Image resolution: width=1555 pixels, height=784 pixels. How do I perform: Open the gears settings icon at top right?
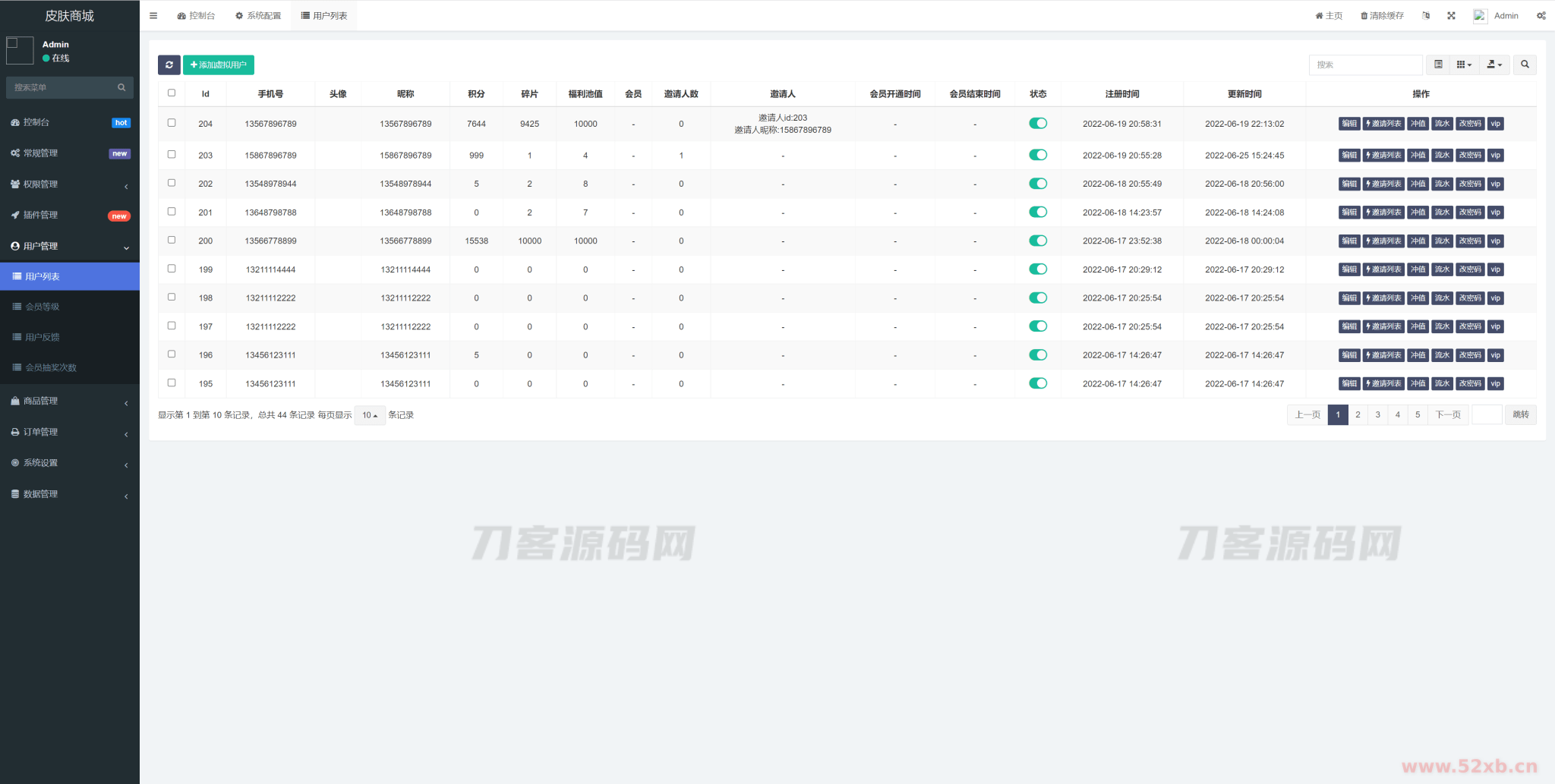1541,16
